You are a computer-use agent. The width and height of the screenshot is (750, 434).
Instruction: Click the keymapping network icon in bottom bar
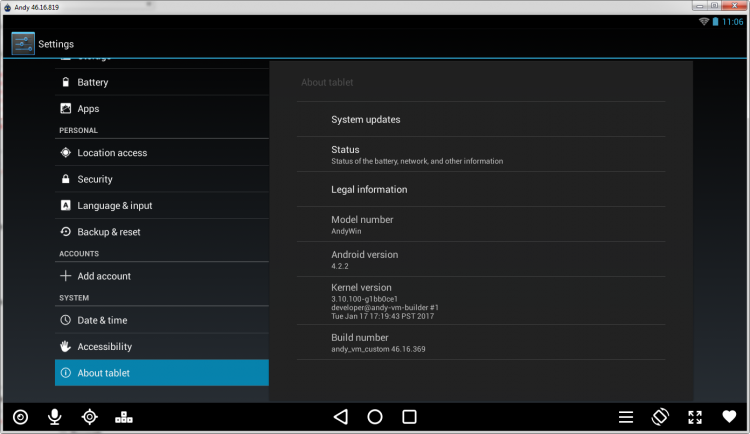tap(124, 417)
